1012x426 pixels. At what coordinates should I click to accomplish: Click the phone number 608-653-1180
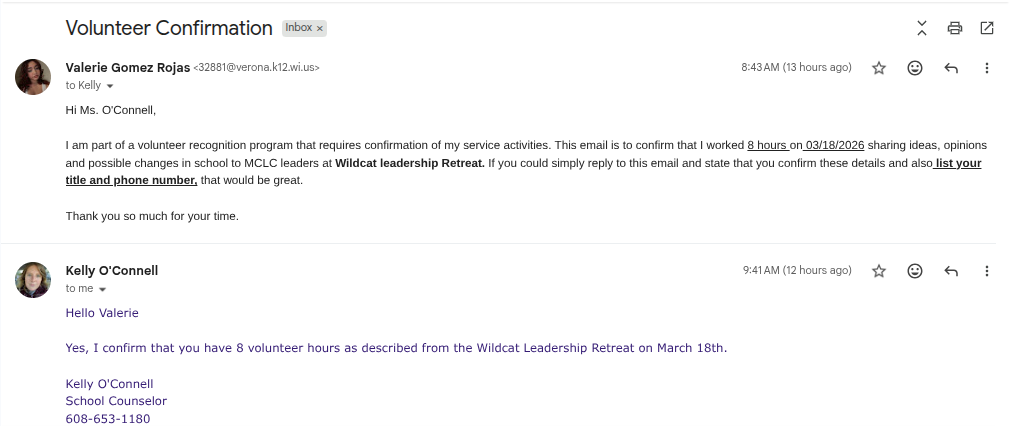[x=108, y=419]
